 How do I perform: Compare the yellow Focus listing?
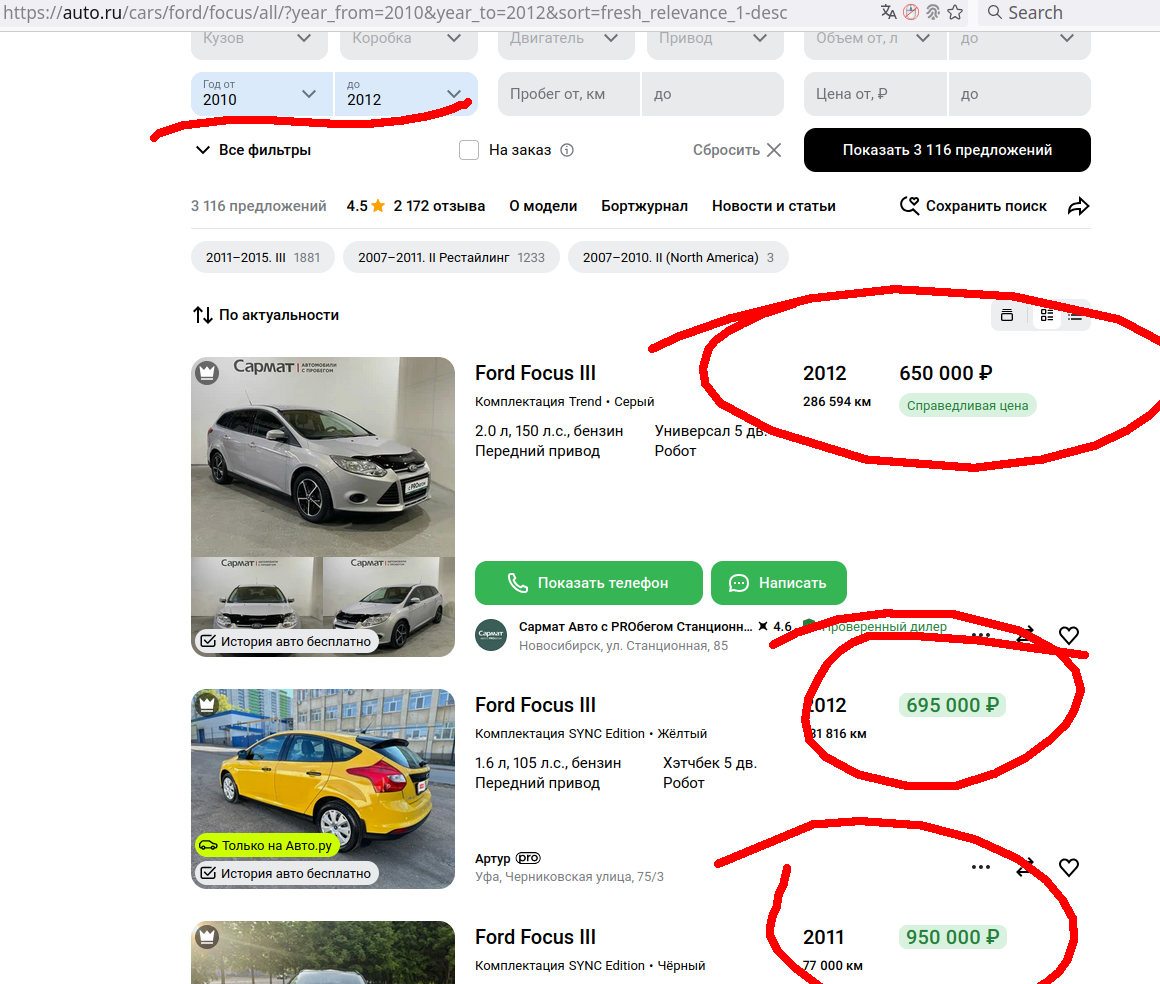click(x=1025, y=867)
